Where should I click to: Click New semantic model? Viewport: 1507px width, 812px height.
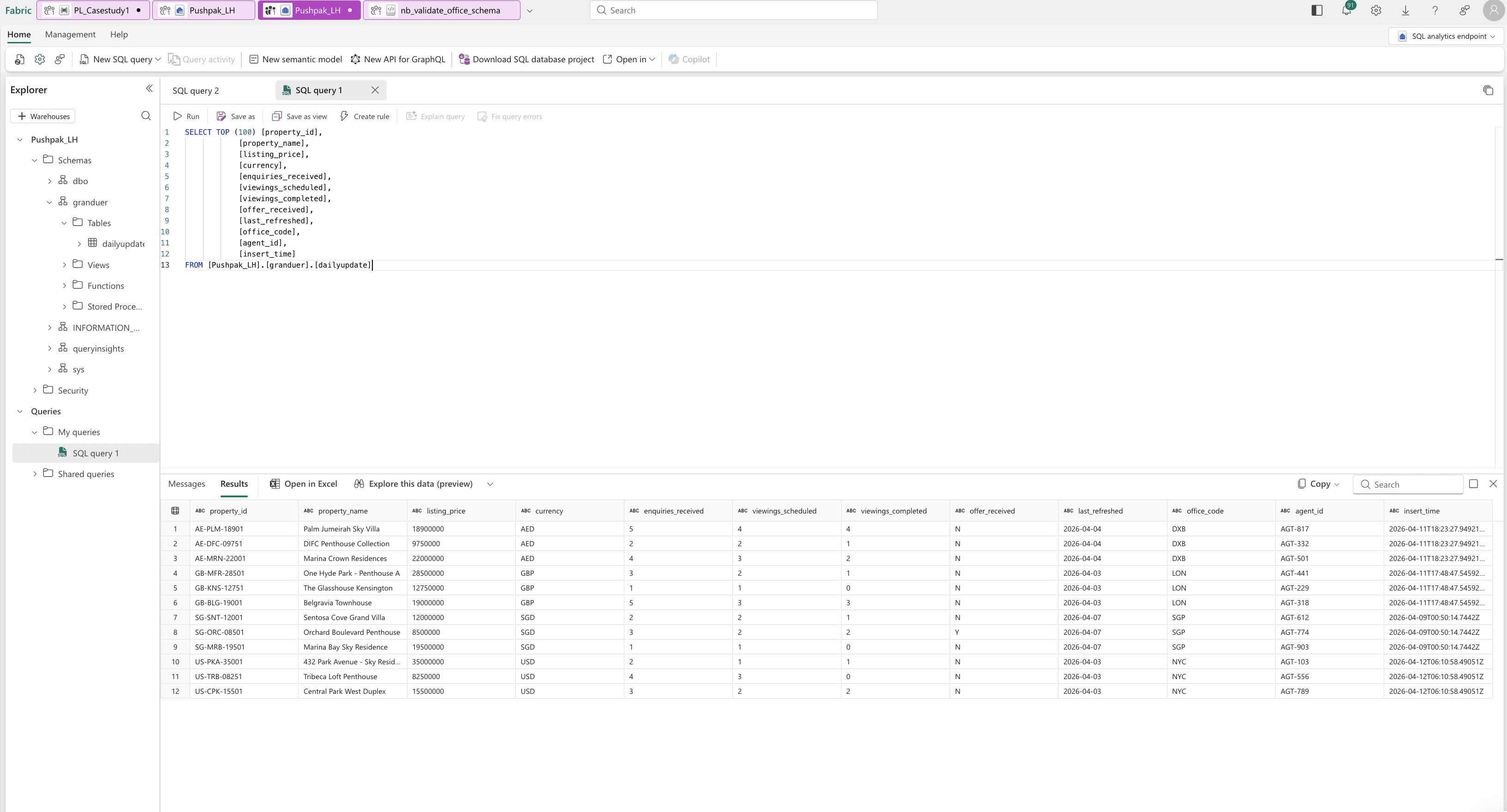(x=295, y=59)
